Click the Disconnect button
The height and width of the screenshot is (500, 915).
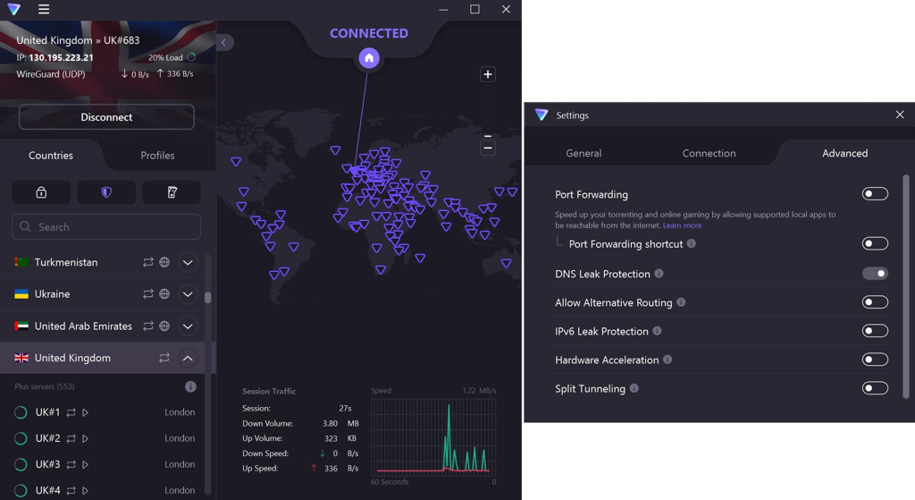[106, 117]
